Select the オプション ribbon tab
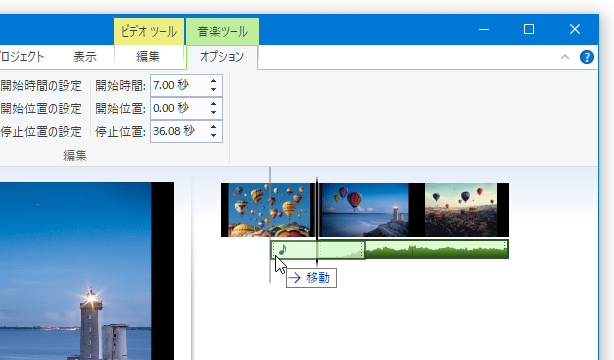This screenshot has width=614, height=360. tap(222, 57)
